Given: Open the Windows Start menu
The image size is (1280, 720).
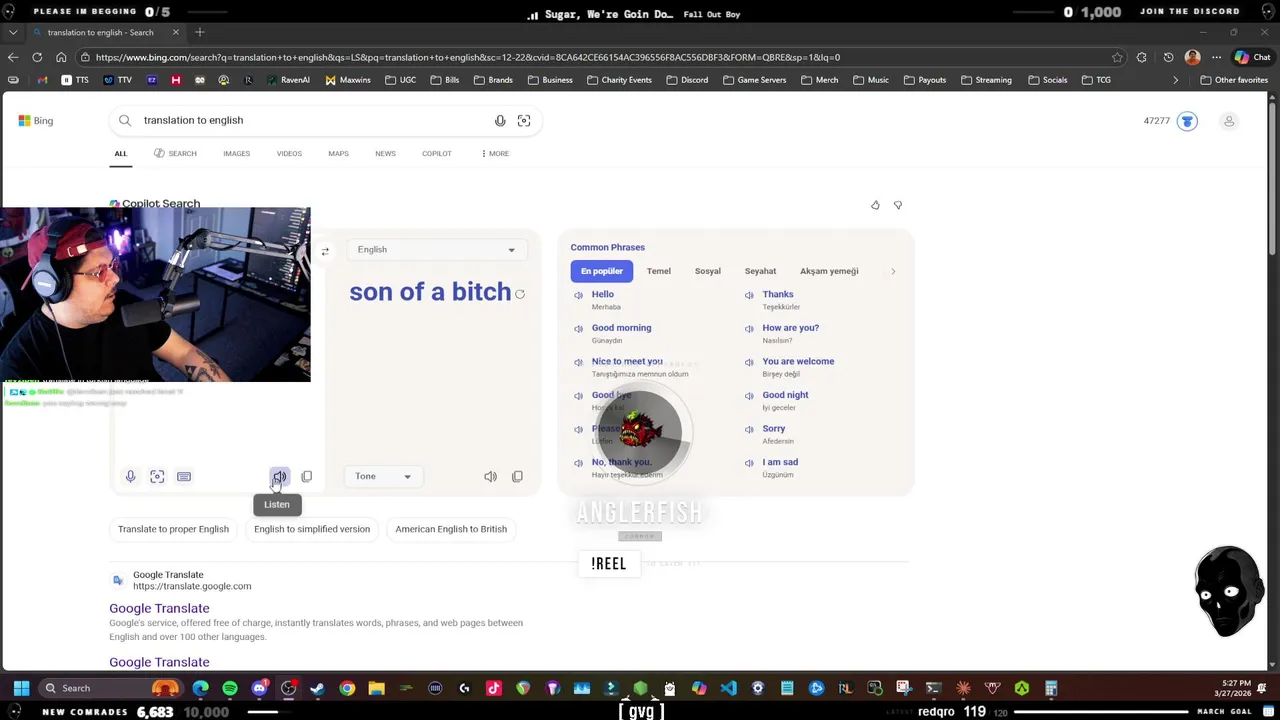Looking at the screenshot, I should pos(21,688).
